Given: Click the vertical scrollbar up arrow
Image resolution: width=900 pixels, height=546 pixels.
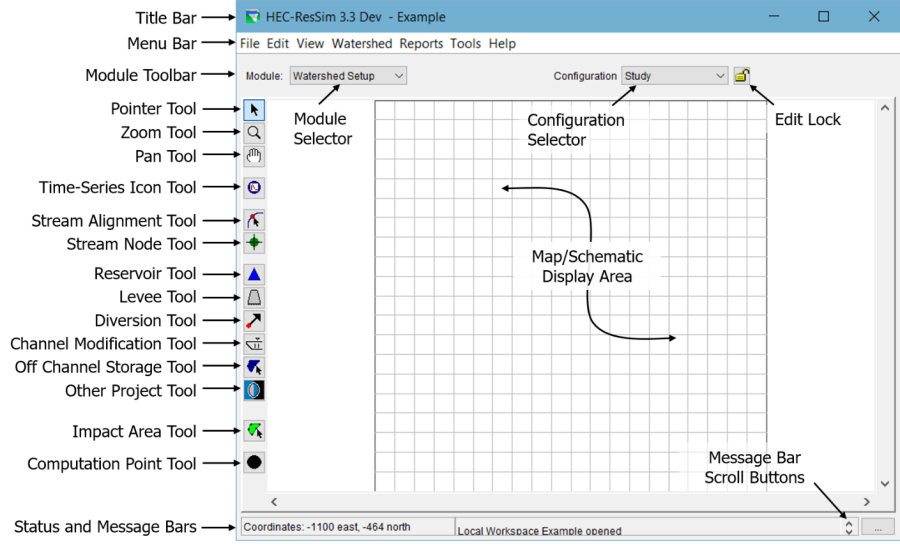Looking at the screenshot, I should pos(885,108).
